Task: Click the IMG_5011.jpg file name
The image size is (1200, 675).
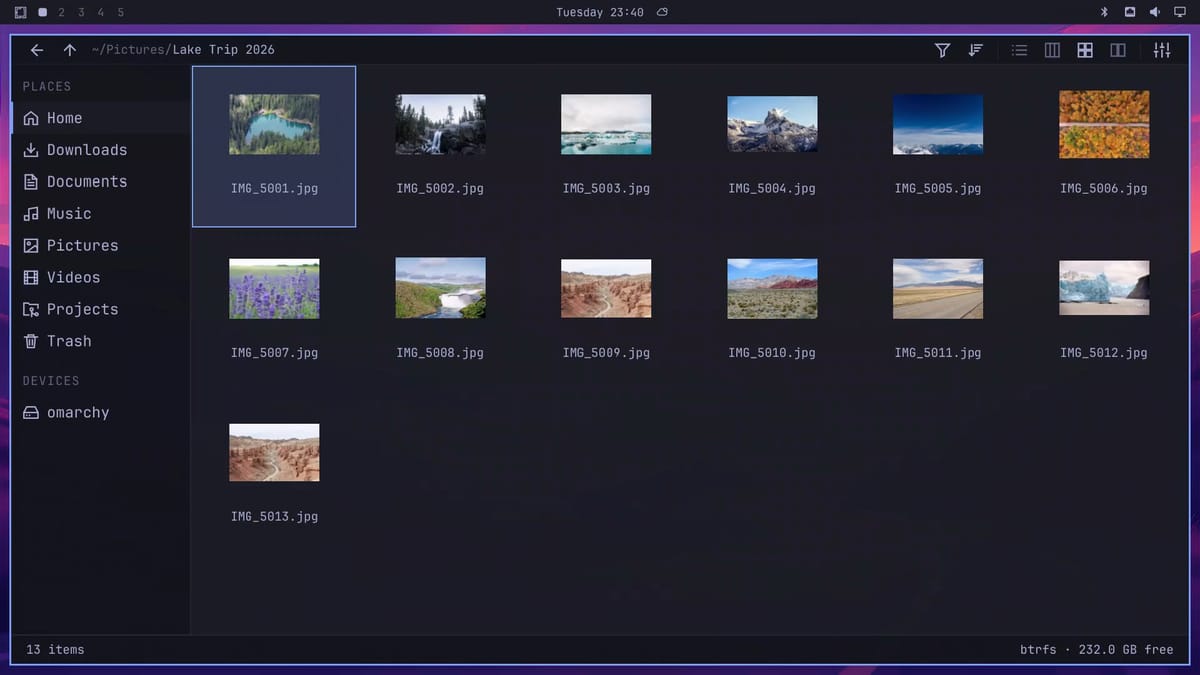Action: [x=938, y=353]
